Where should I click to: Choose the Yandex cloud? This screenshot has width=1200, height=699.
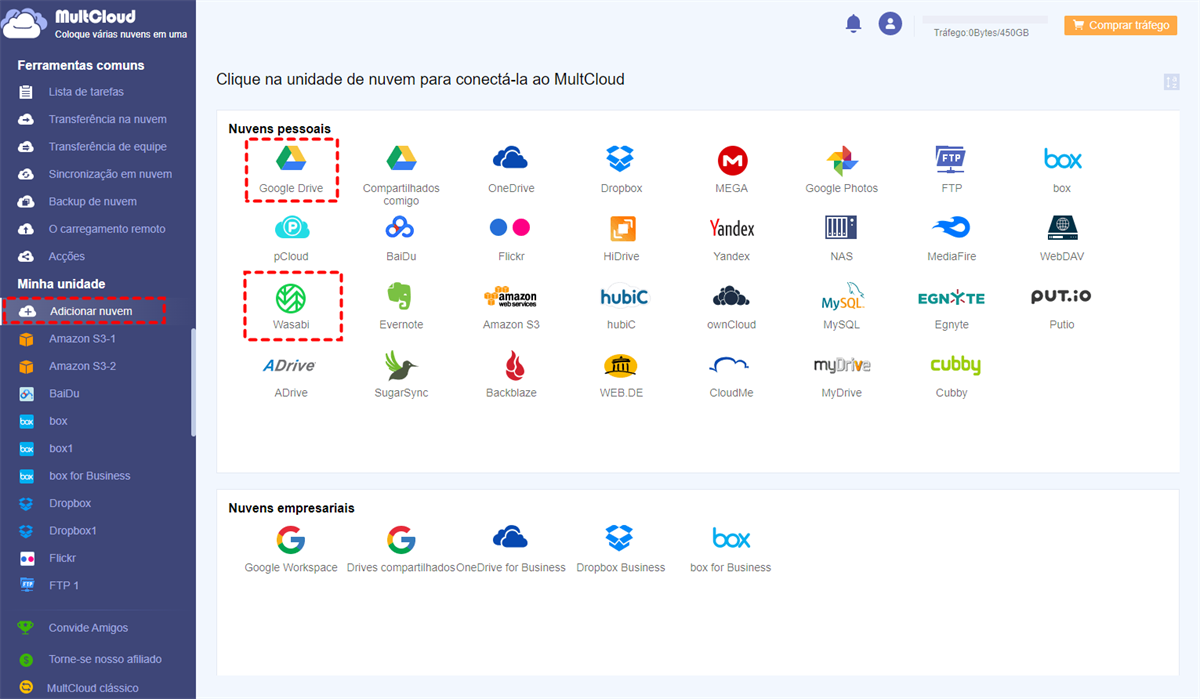point(731,238)
